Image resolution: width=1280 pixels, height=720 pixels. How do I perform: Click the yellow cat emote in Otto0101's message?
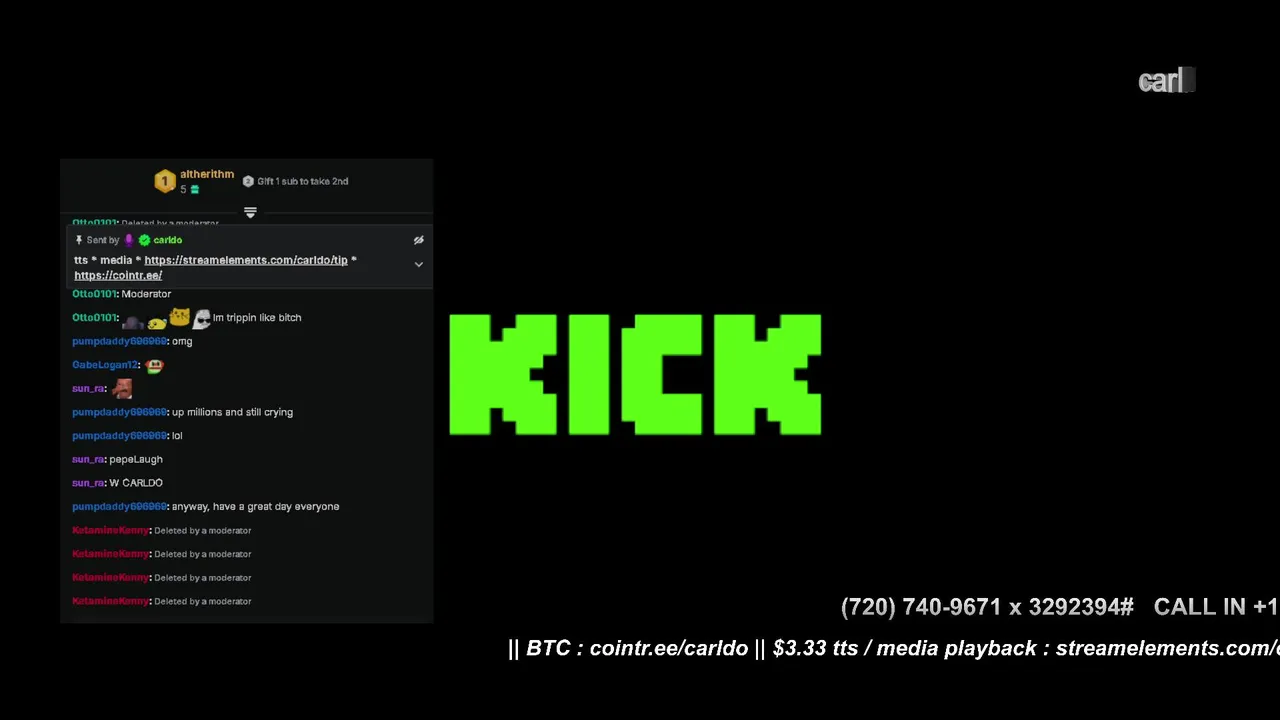180,317
